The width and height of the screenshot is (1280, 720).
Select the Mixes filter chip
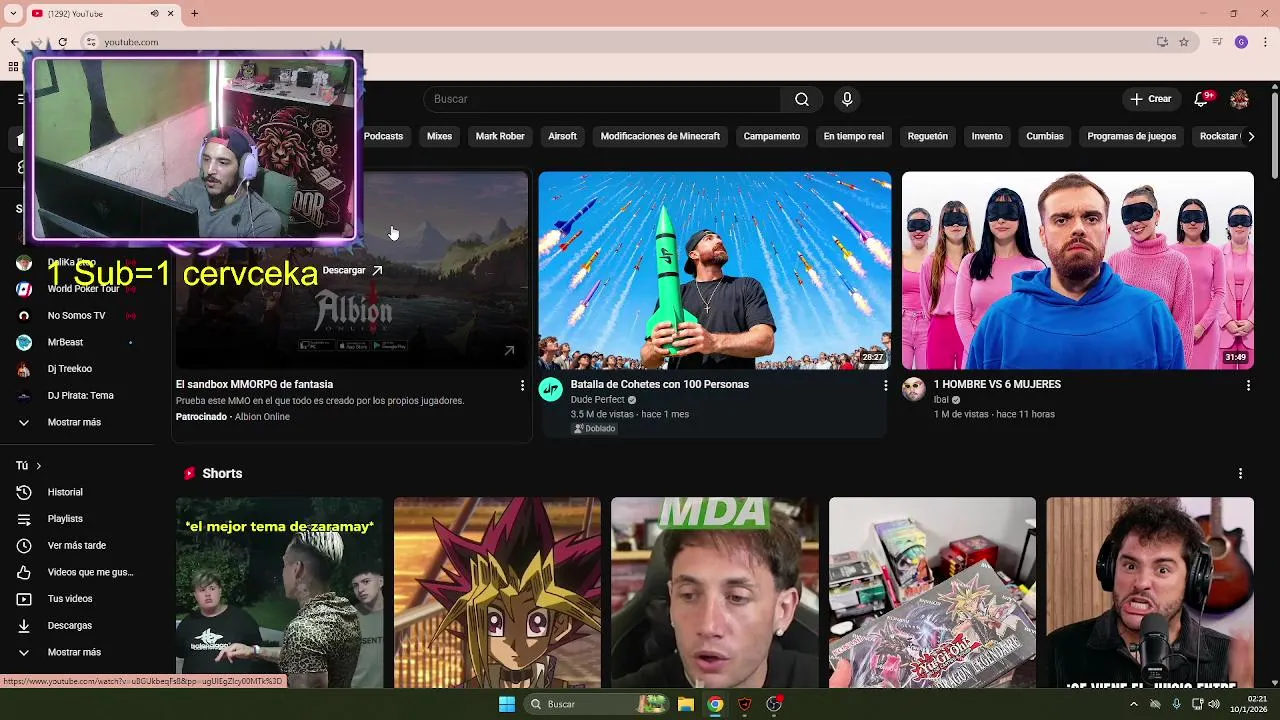coord(439,136)
